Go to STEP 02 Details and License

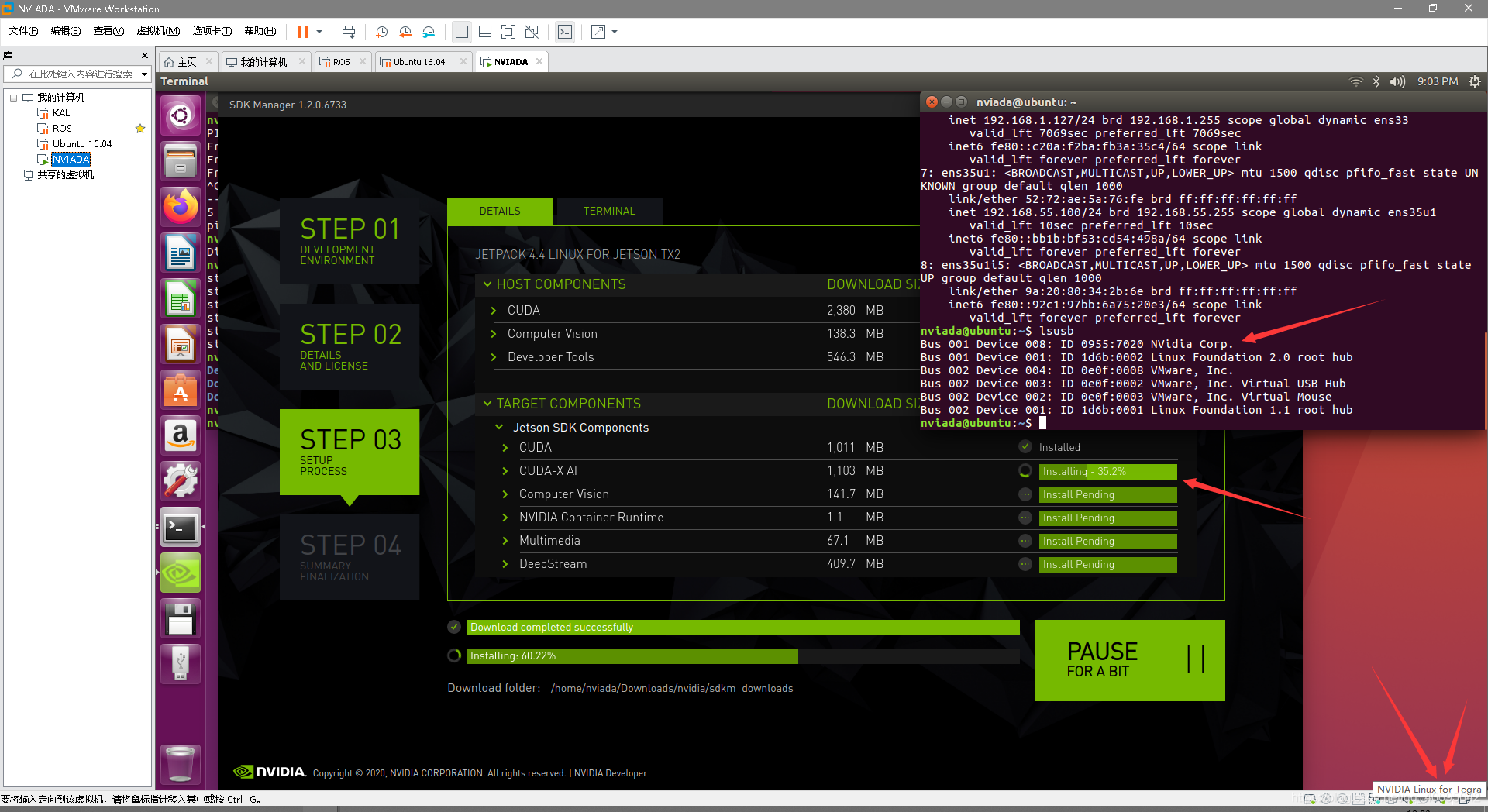[x=350, y=346]
